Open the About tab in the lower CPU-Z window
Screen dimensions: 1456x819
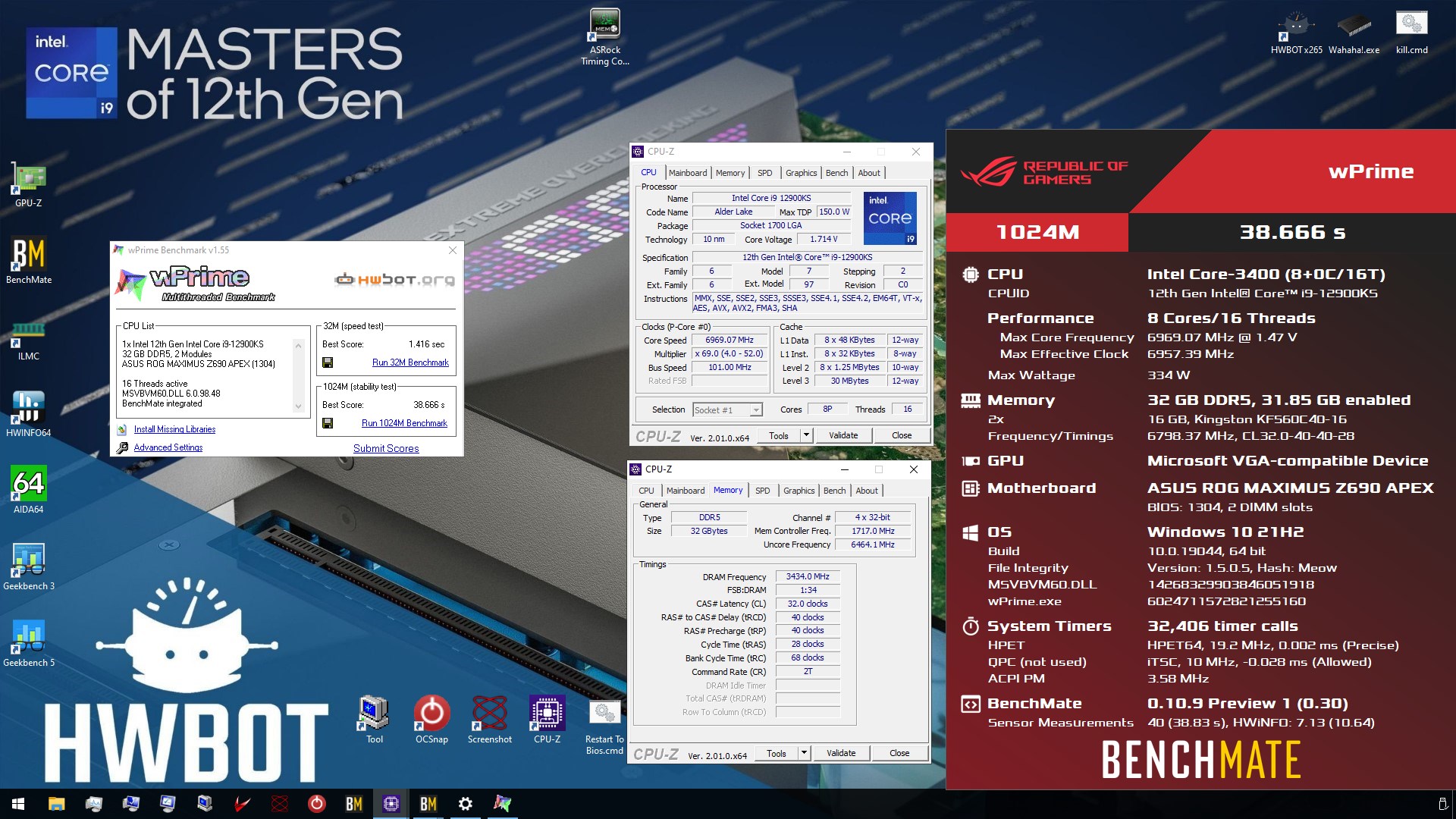tap(867, 491)
